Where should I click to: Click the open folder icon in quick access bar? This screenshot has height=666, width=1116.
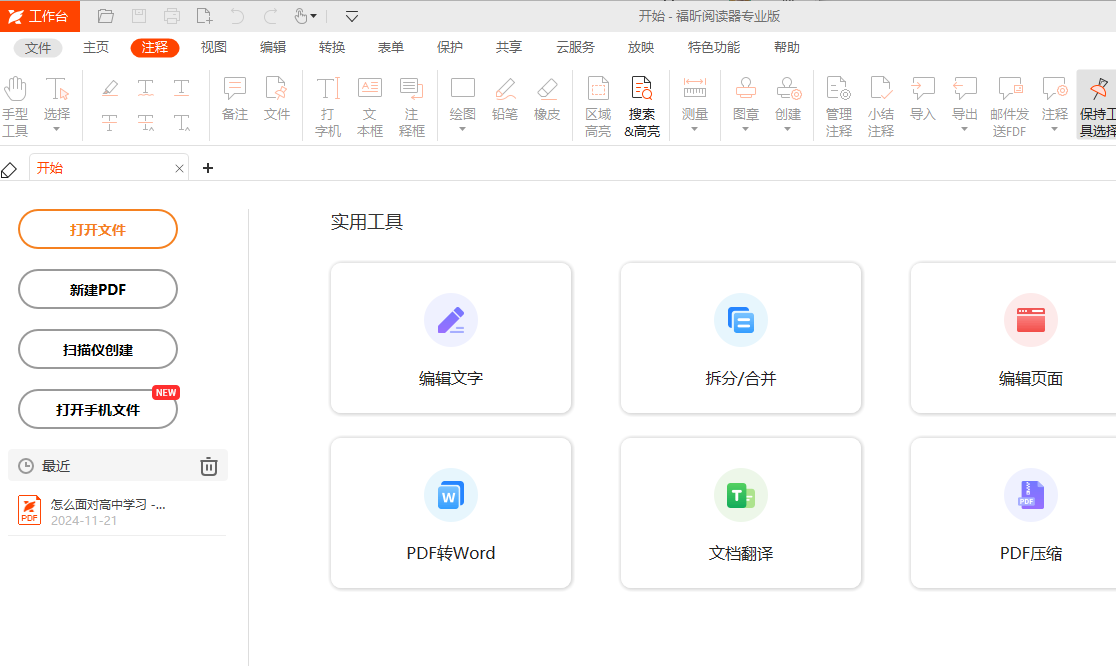106,16
